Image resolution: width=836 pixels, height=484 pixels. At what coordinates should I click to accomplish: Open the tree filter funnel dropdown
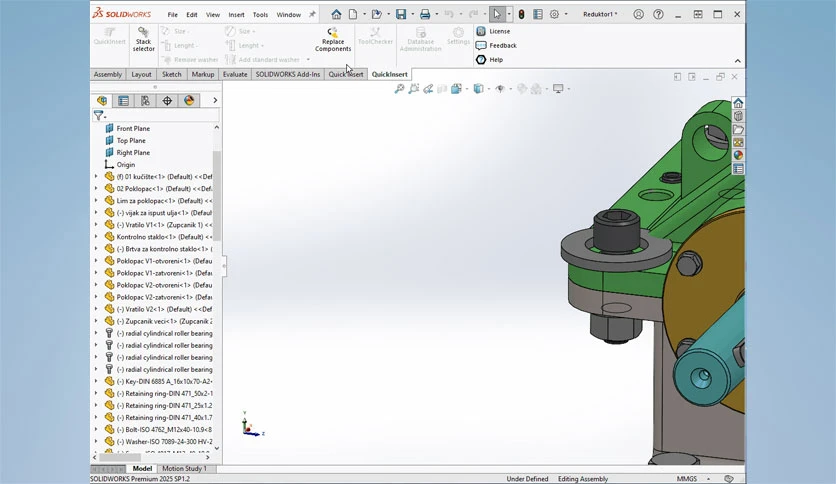100,115
